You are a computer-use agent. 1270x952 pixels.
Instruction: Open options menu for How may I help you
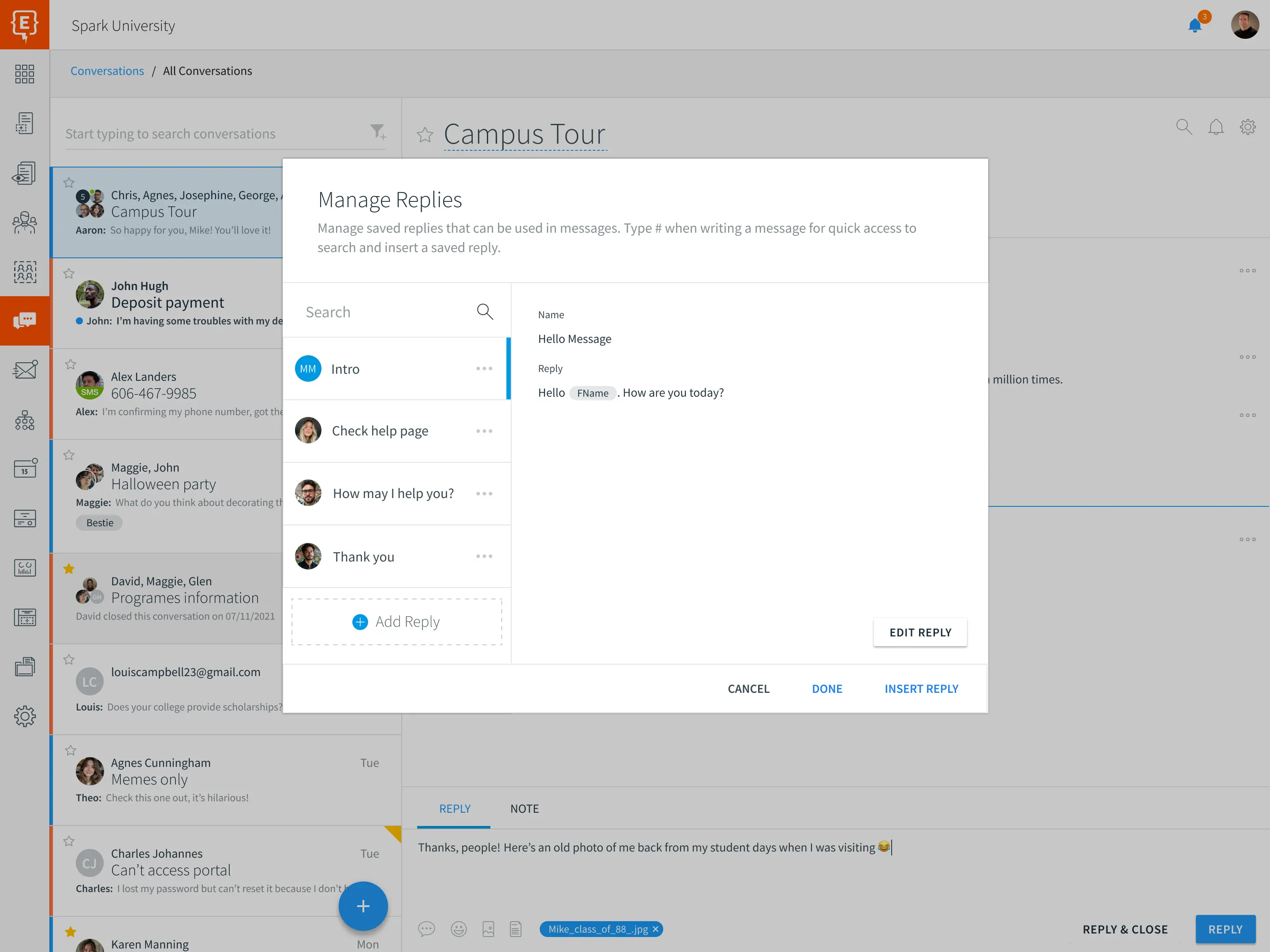click(x=484, y=494)
